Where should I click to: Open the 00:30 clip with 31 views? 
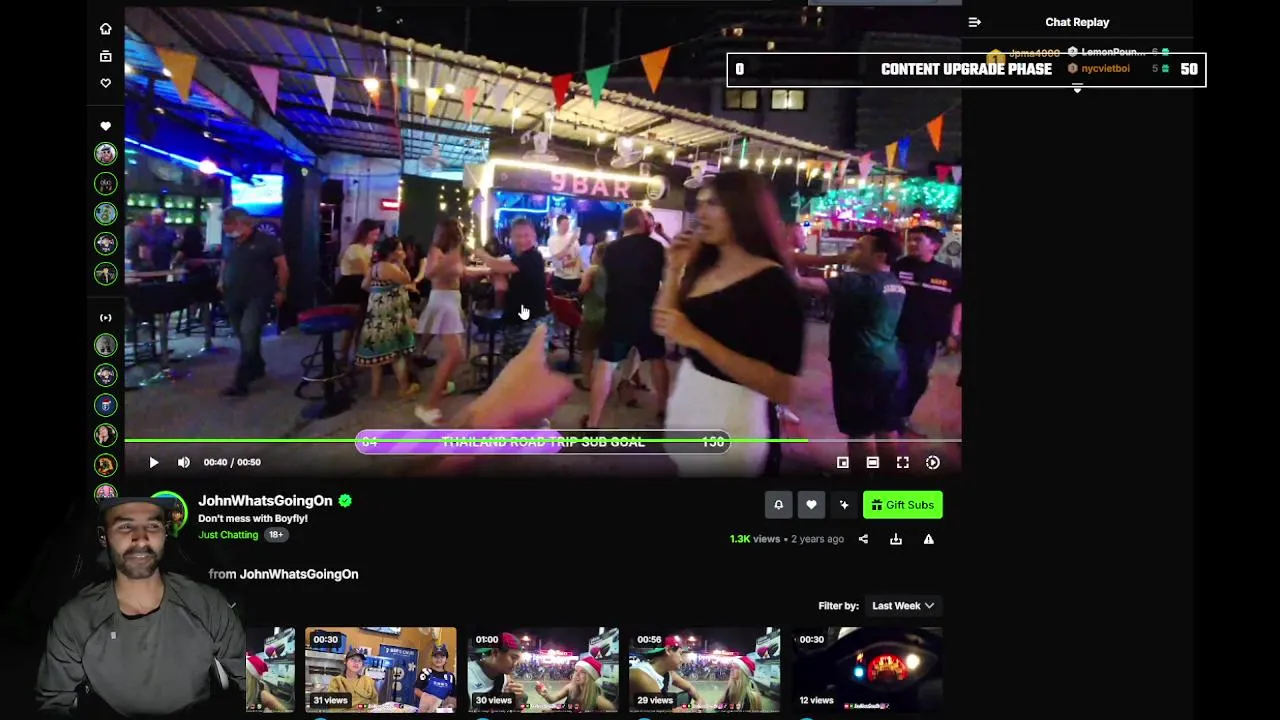[x=380, y=670]
